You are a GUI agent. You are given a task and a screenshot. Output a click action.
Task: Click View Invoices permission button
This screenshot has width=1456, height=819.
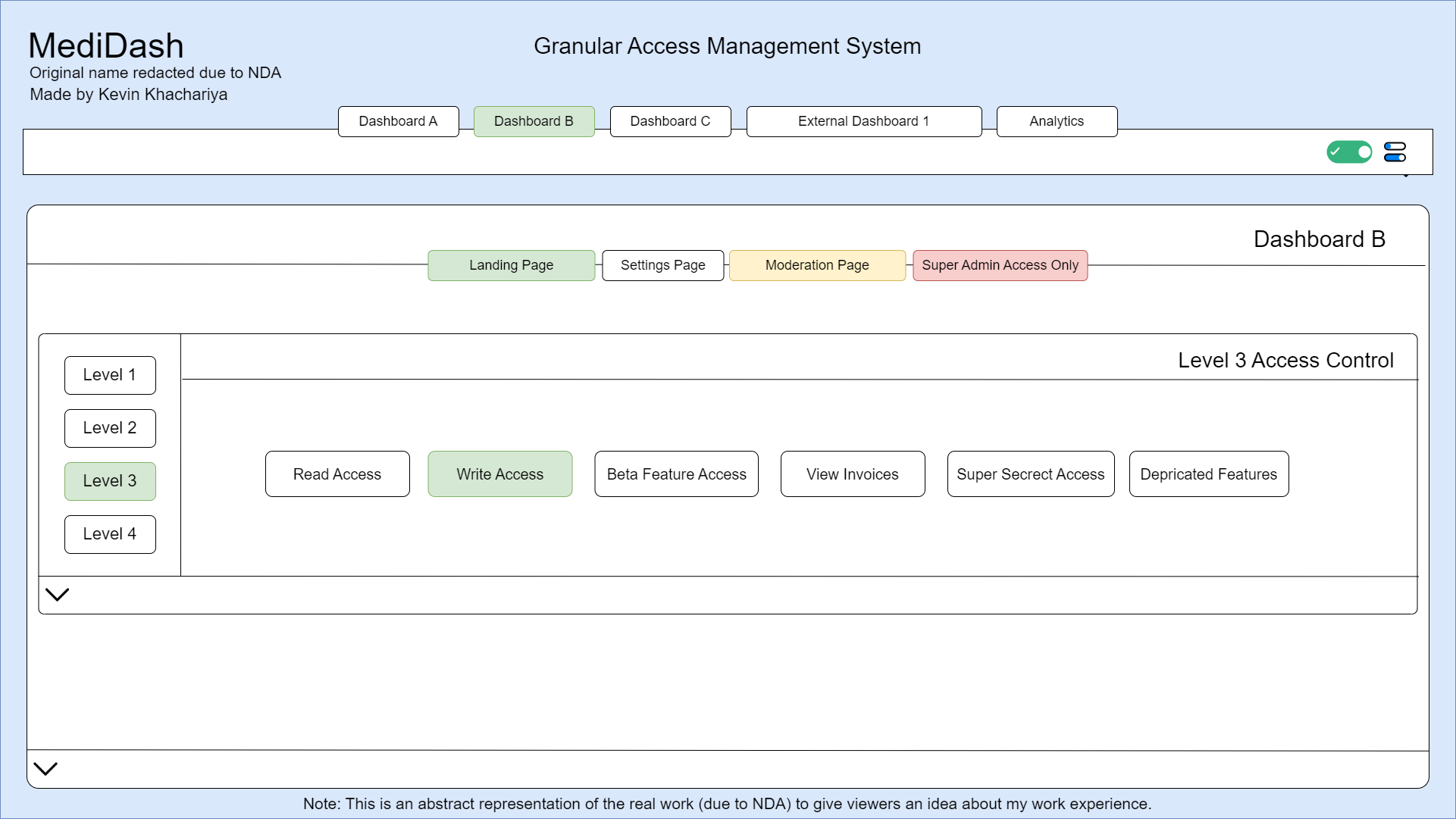pos(852,474)
